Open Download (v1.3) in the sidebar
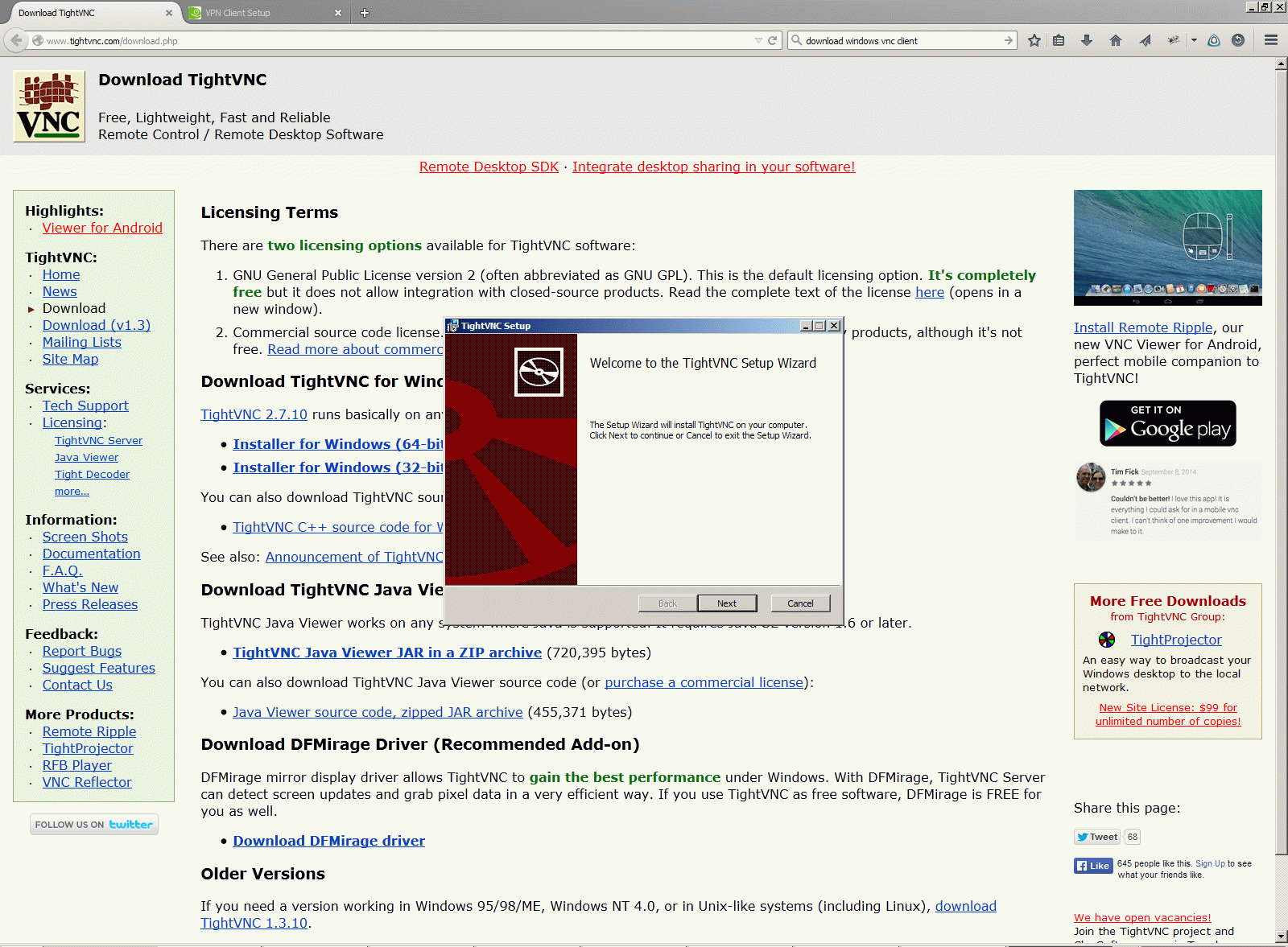 [97, 326]
